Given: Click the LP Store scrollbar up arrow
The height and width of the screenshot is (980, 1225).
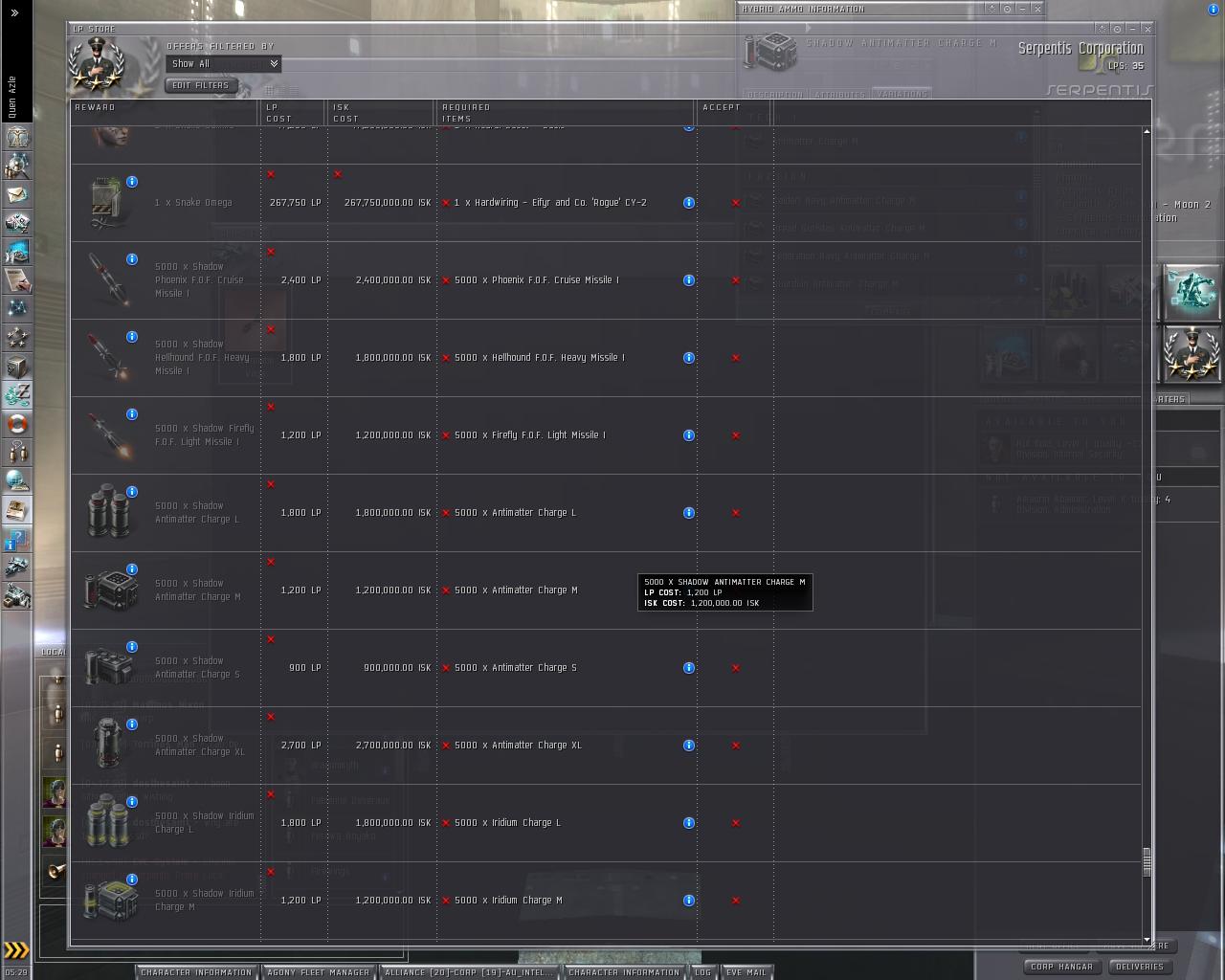Looking at the screenshot, I should (1147, 131).
